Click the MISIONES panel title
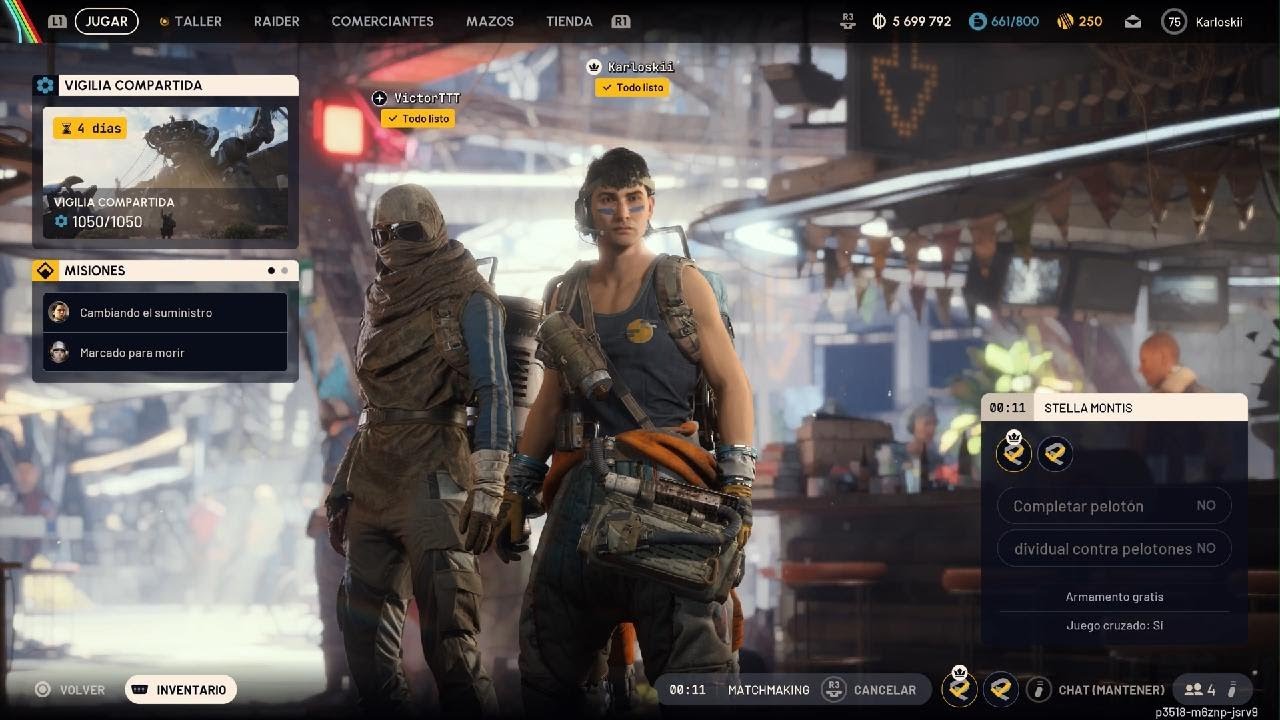The width and height of the screenshot is (1280, 720). point(94,270)
